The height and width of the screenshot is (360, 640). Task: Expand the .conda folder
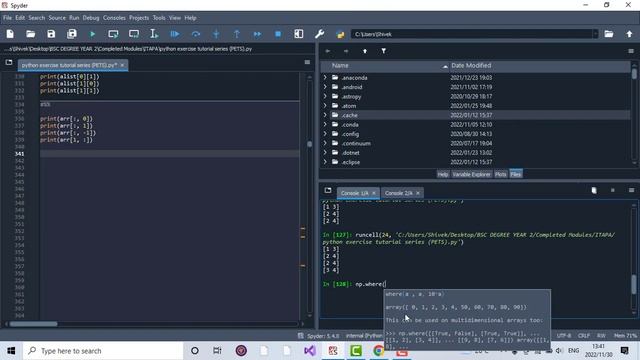[325, 124]
